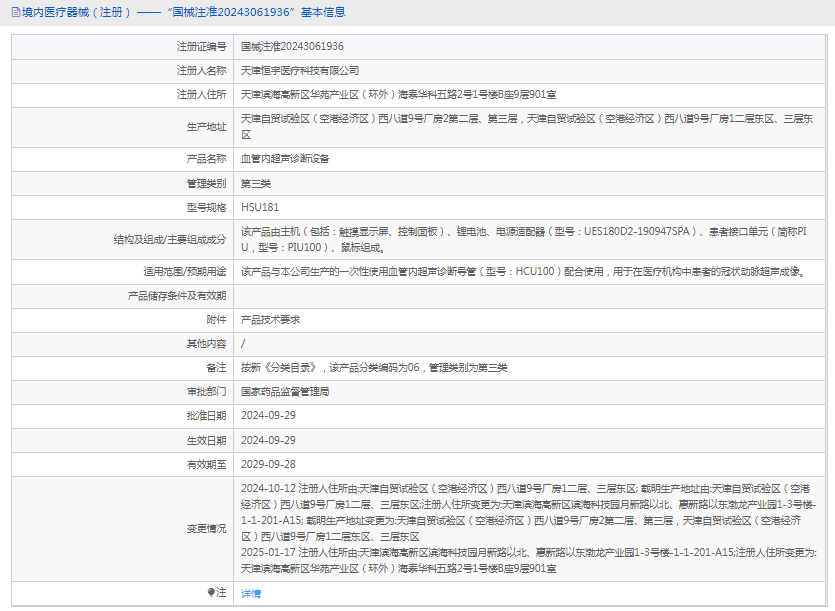Open the 详情 link in the 注 row

[251, 593]
